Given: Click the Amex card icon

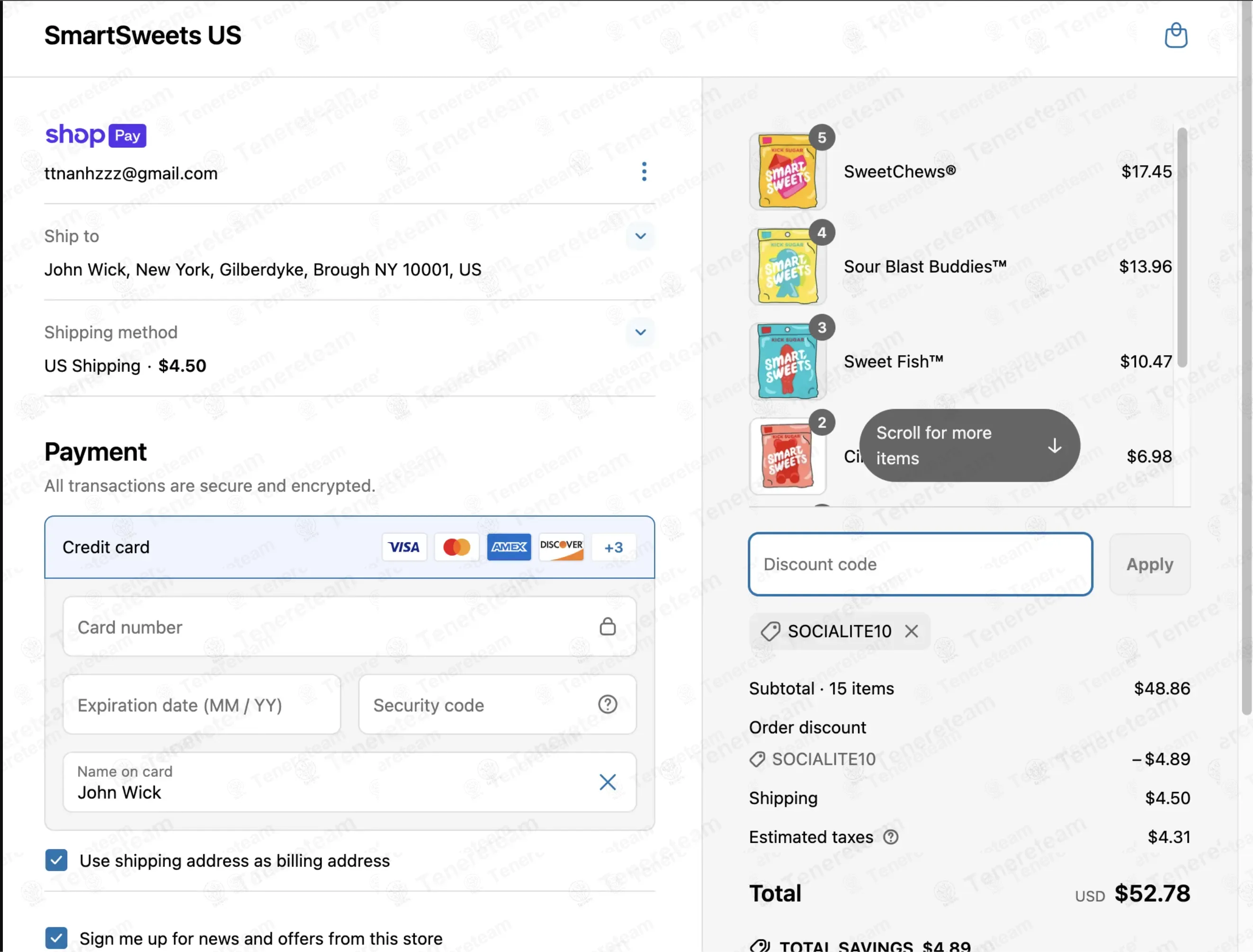Looking at the screenshot, I should 509,547.
